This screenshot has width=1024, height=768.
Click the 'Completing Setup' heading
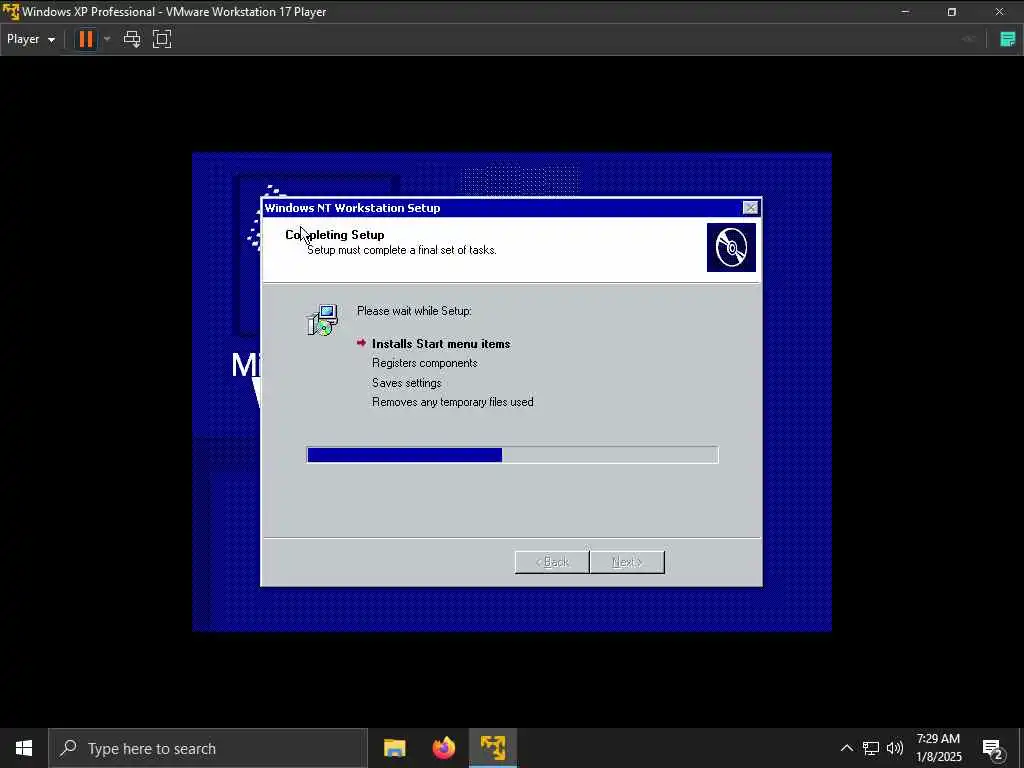pyautogui.click(x=334, y=234)
